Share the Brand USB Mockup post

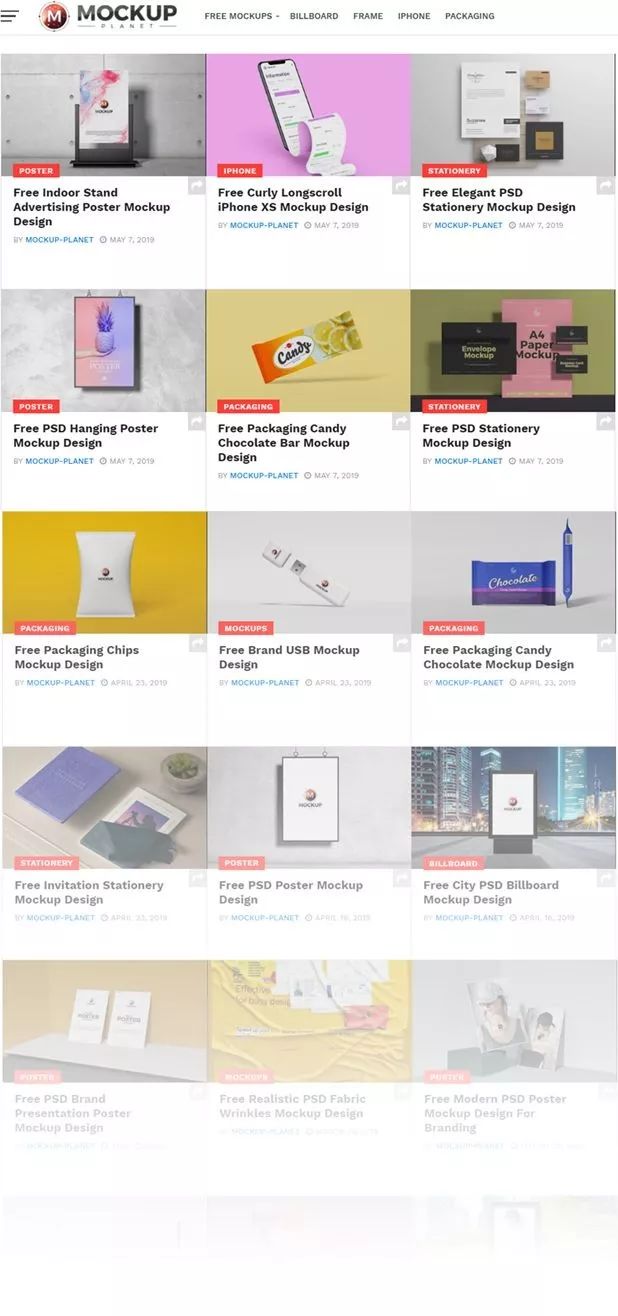tap(402, 644)
